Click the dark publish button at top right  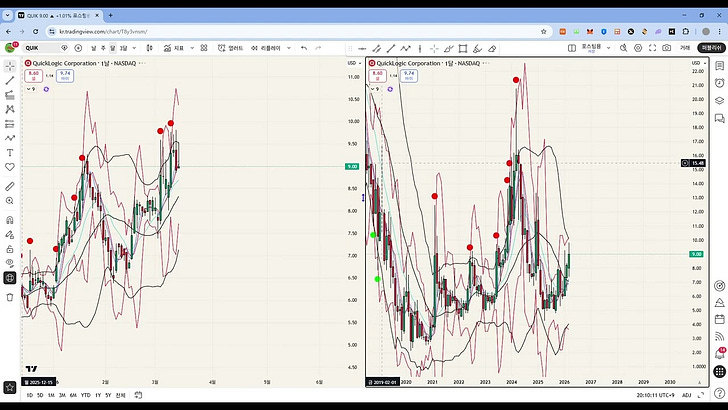coord(711,48)
